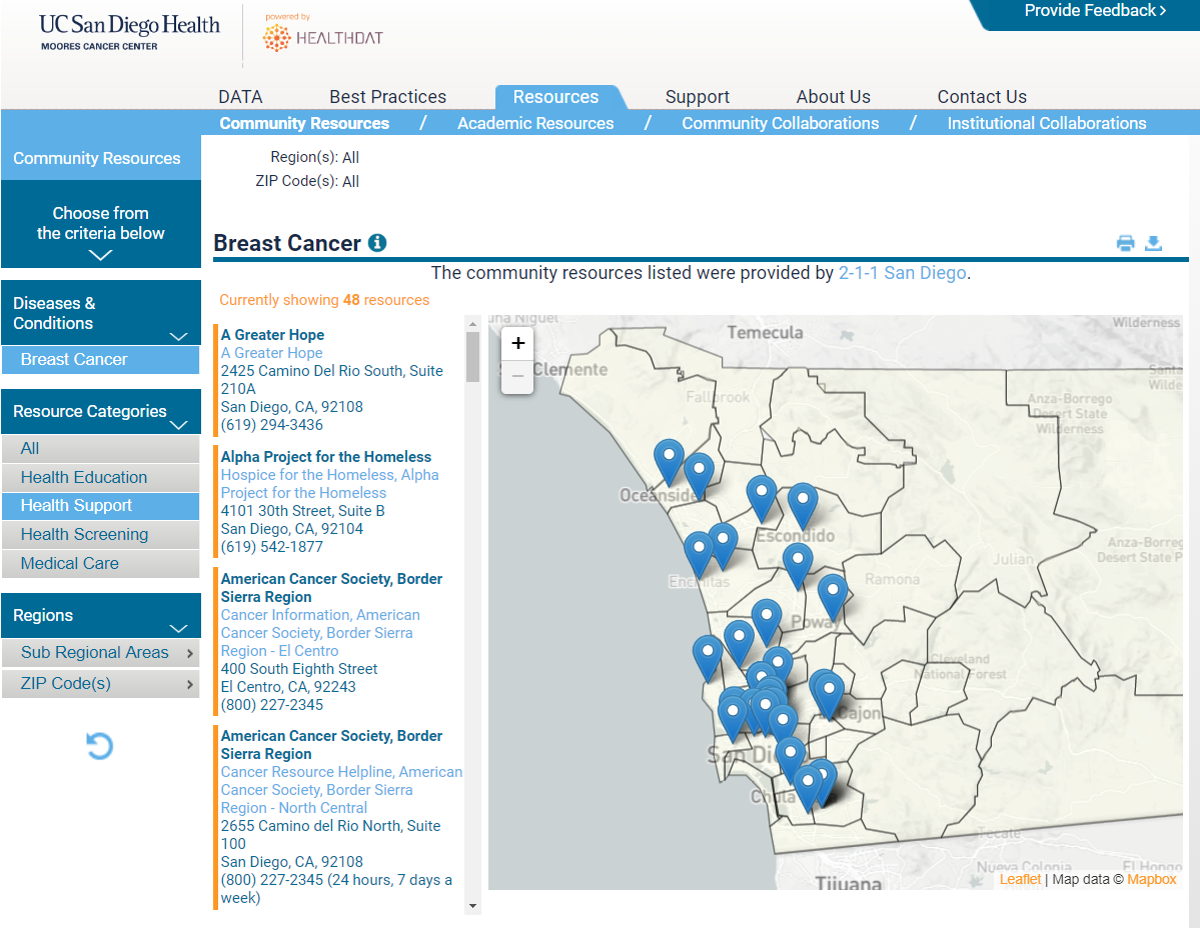Open Cancer Resource Helpline North Central link
The width and height of the screenshot is (1200, 928).
342,790
